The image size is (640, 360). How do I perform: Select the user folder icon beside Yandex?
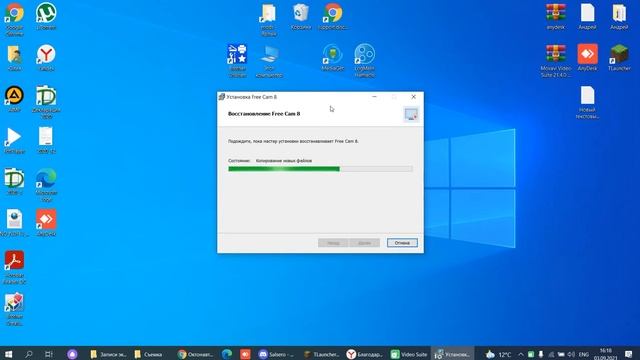click(14, 58)
